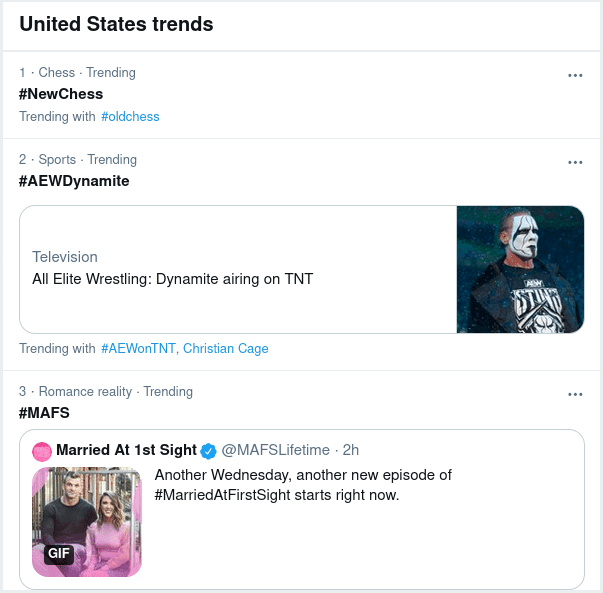
Task: Select the #AEWDynamite trending topic
Action: tap(74, 181)
